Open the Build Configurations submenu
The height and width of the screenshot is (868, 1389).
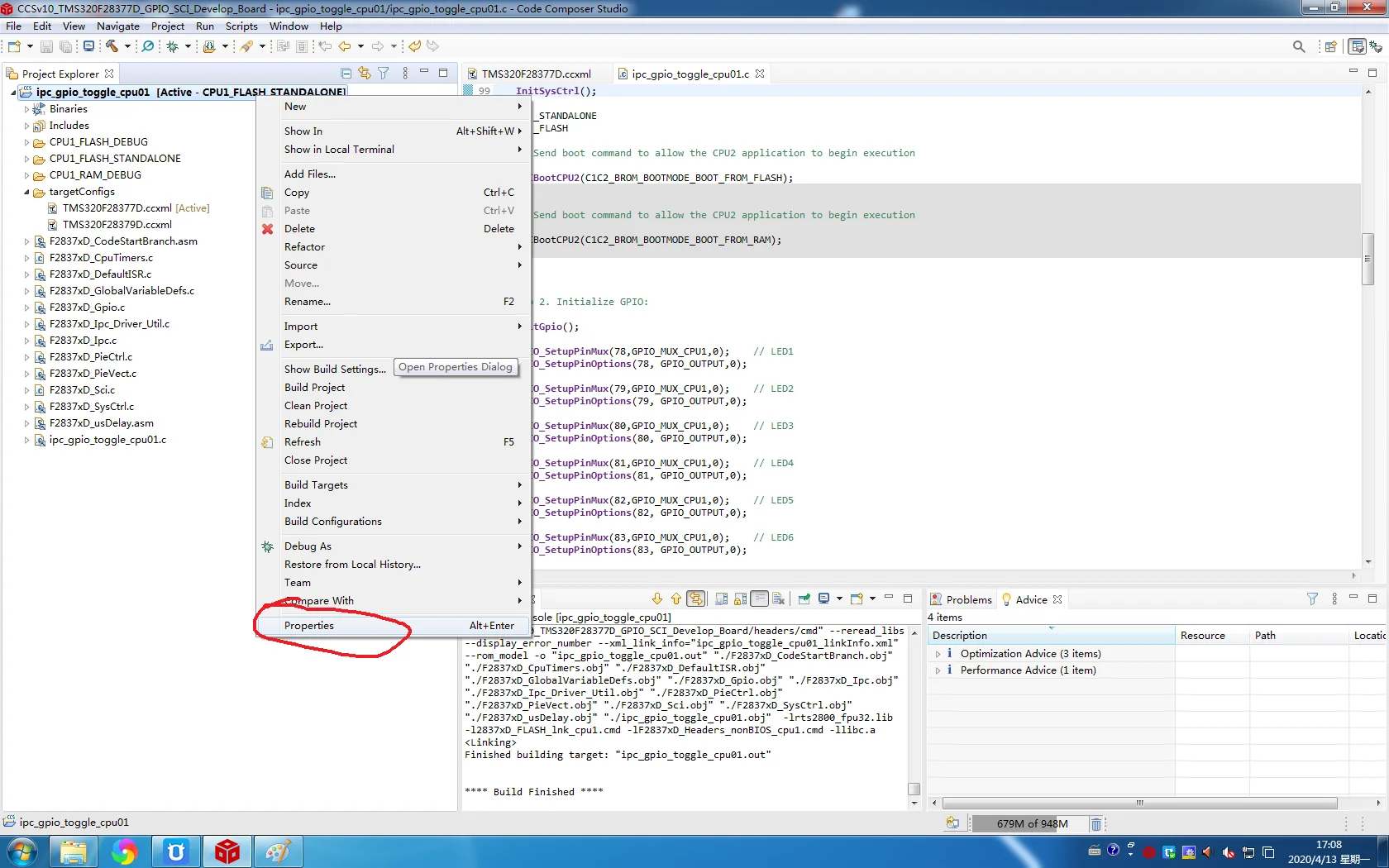point(394,522)
